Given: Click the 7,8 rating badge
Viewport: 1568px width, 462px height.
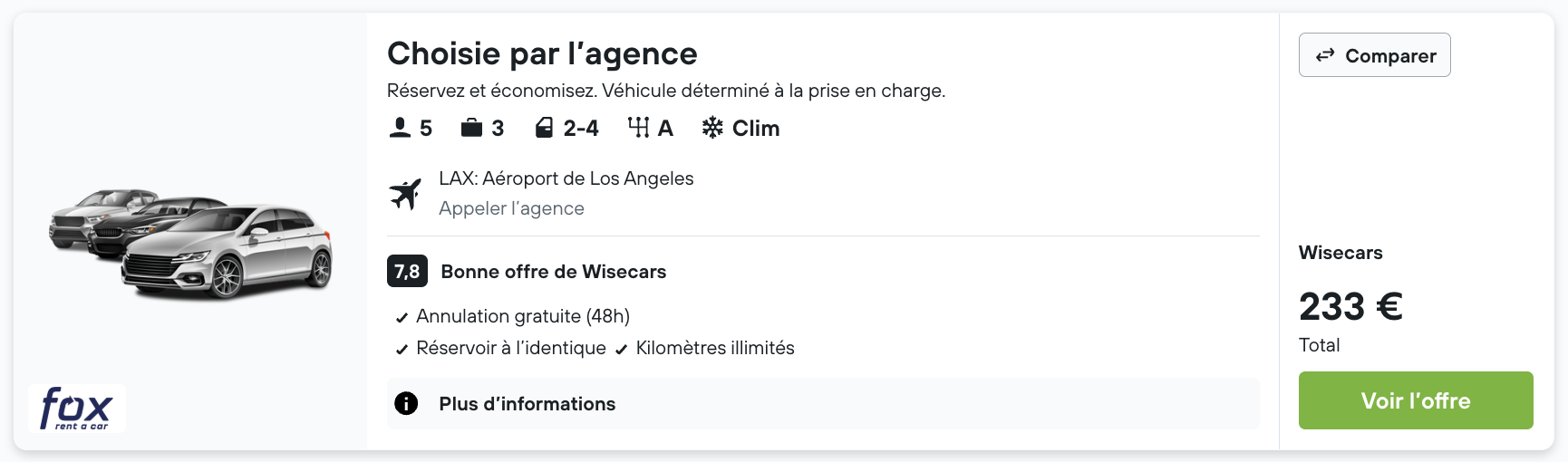Looking at the screenshot, I should 407,271.
